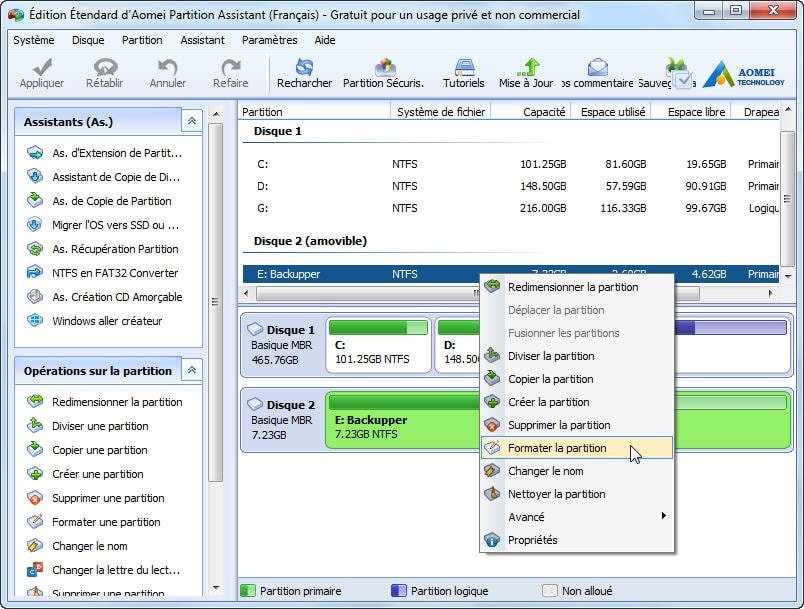804x609 pixels.
Task: Choose Formater la partition in context menu
Action: tap(577, 448)
